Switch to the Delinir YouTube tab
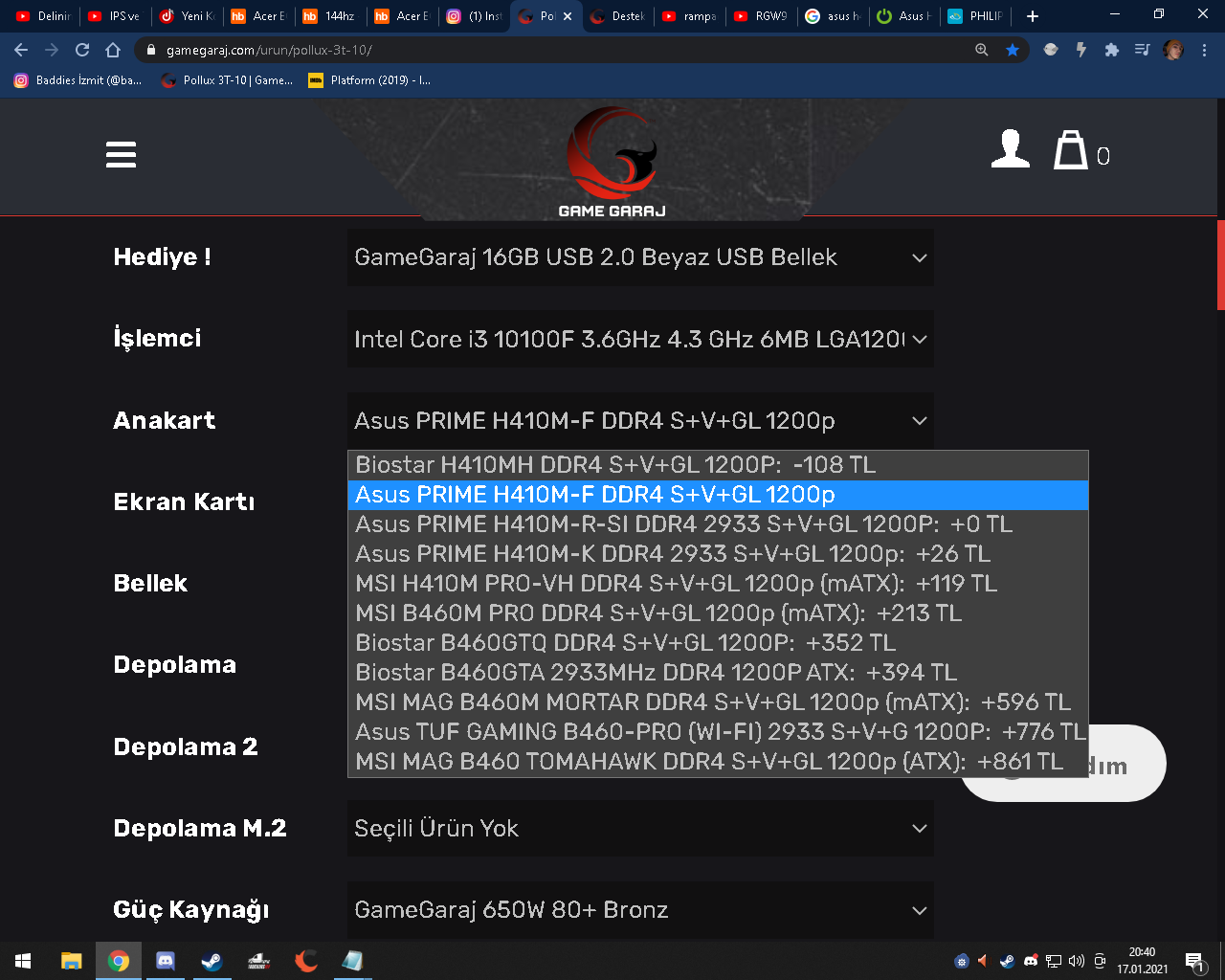 pos(43,16)
